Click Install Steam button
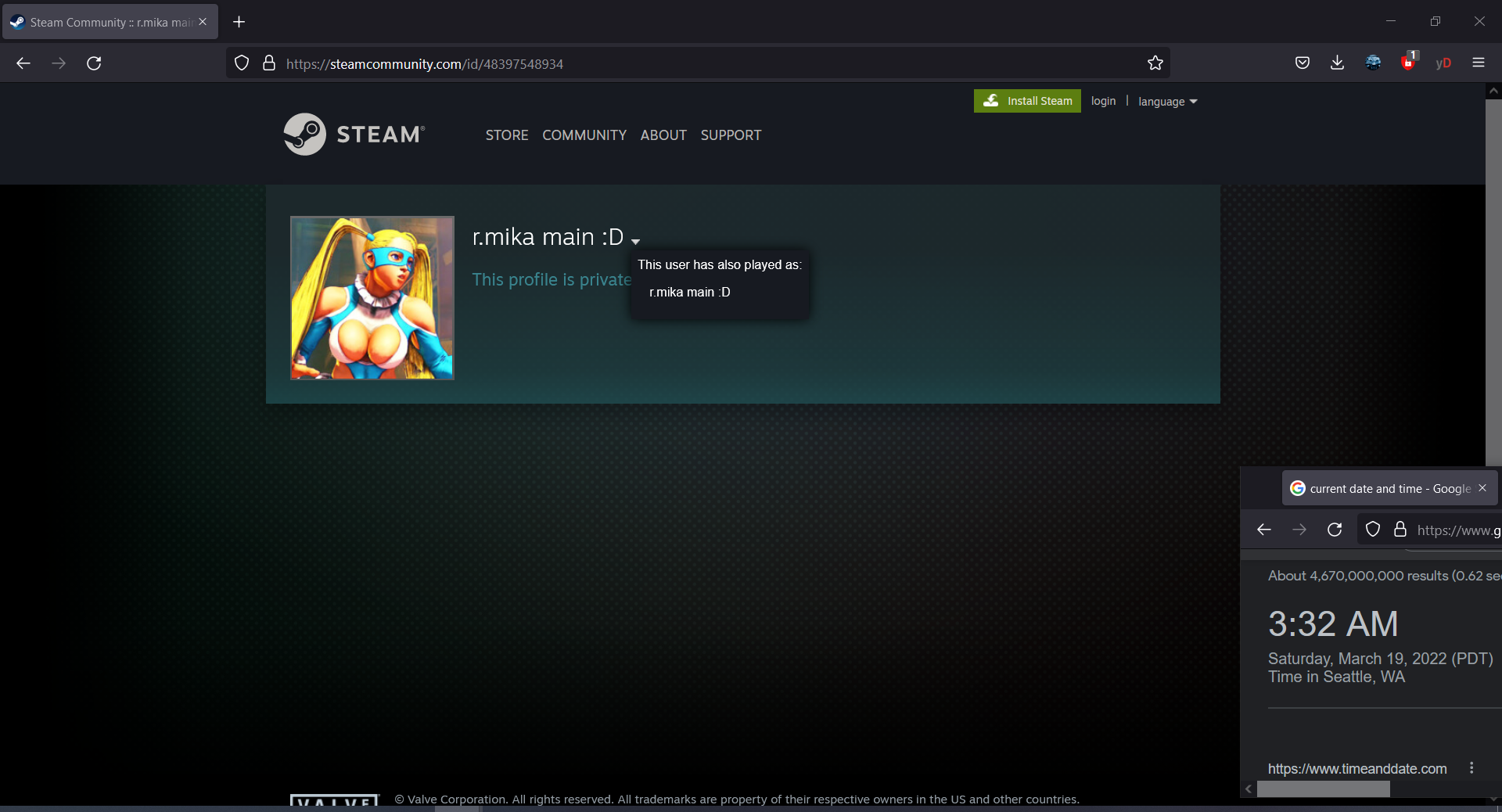Screen dimensions: 1502x812 1027,101
